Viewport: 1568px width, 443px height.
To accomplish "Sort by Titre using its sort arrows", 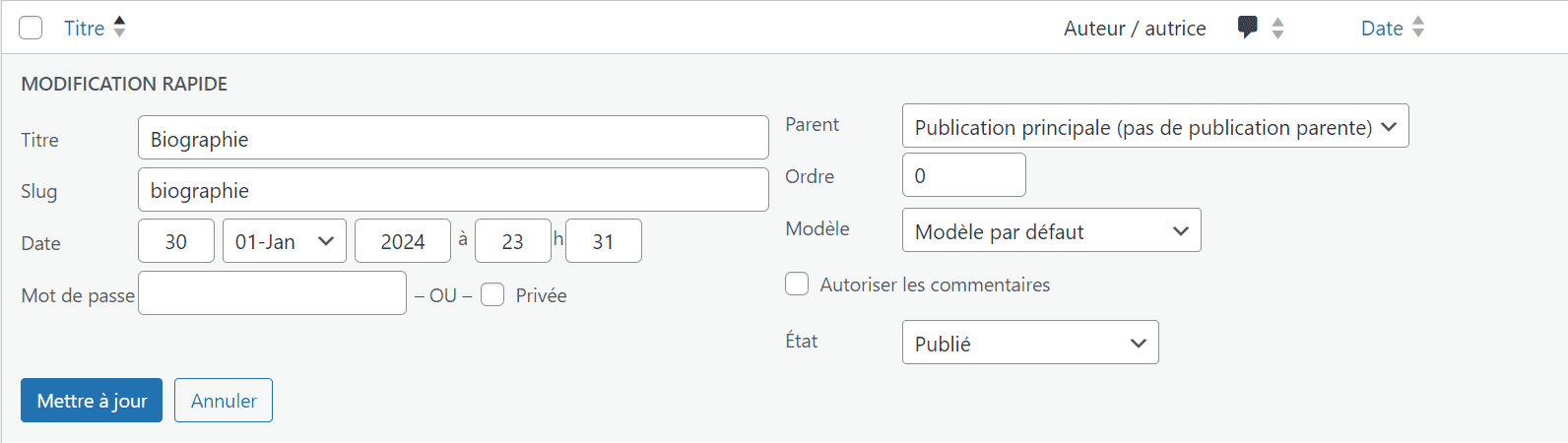I will (x=119, y=28).
